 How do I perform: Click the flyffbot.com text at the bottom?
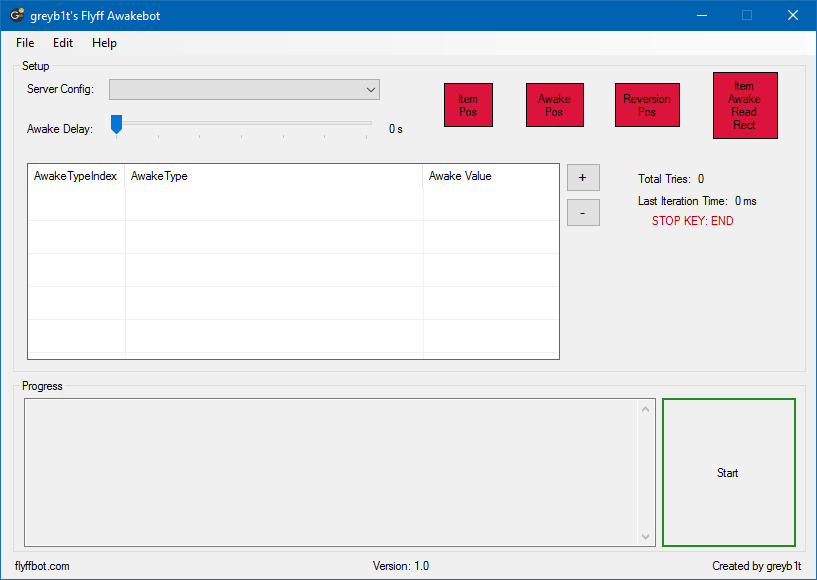tap(42, 566)
